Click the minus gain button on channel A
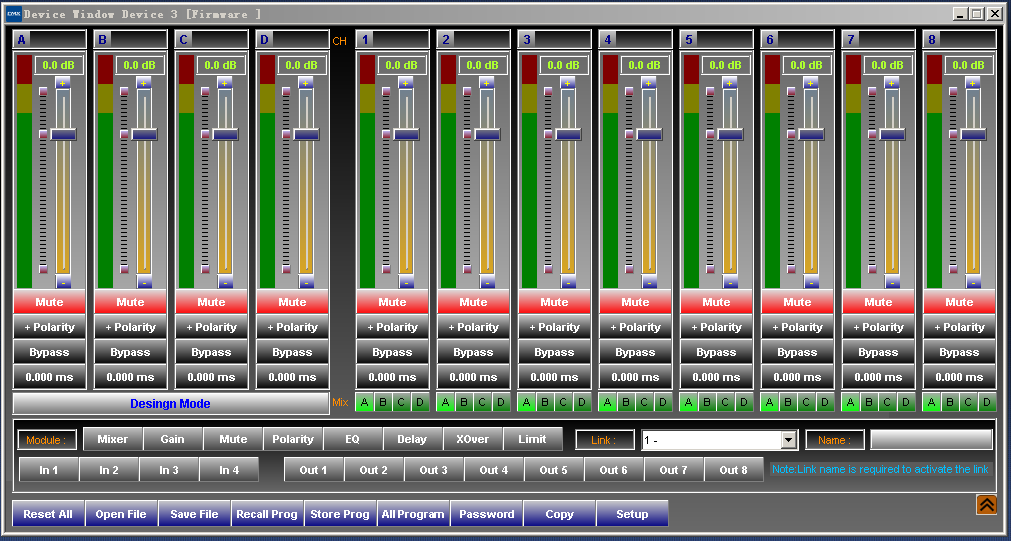Image resolution: width=1011 pixels, height=541 pixels. pos(63,282)
